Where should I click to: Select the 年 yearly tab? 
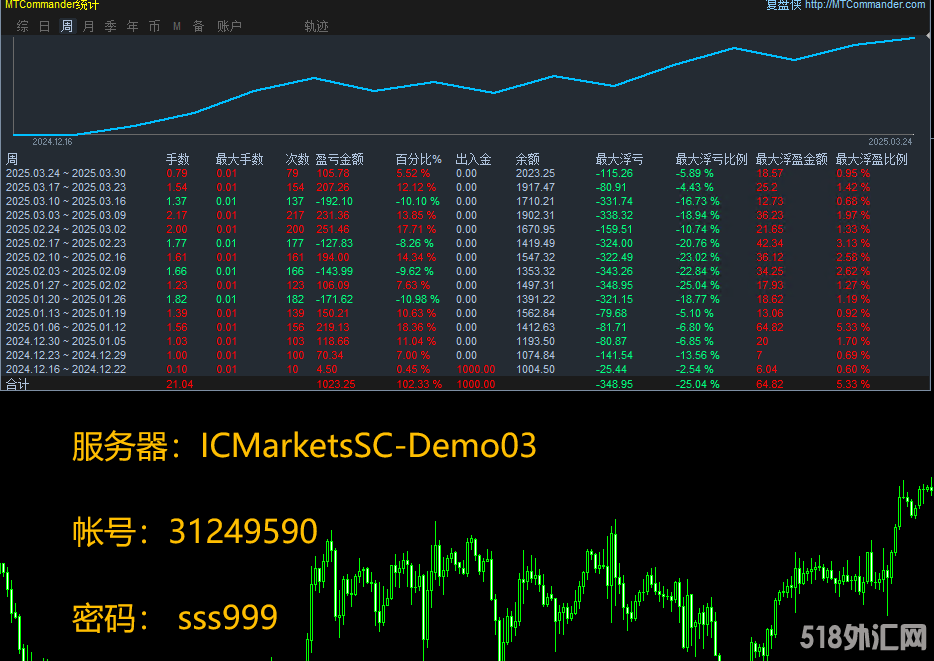[133, 26]
